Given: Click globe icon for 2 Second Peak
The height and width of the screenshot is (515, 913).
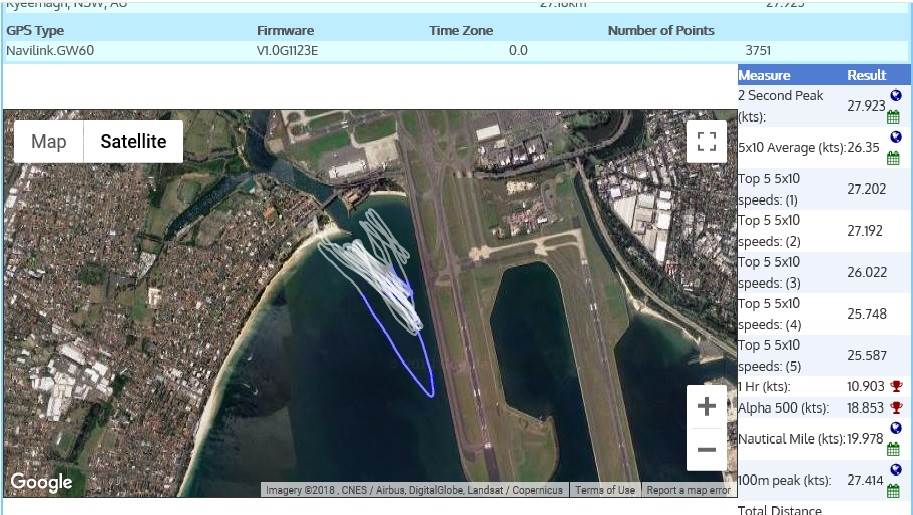Looking at the screenshot, I should click(x=896, y=96).
